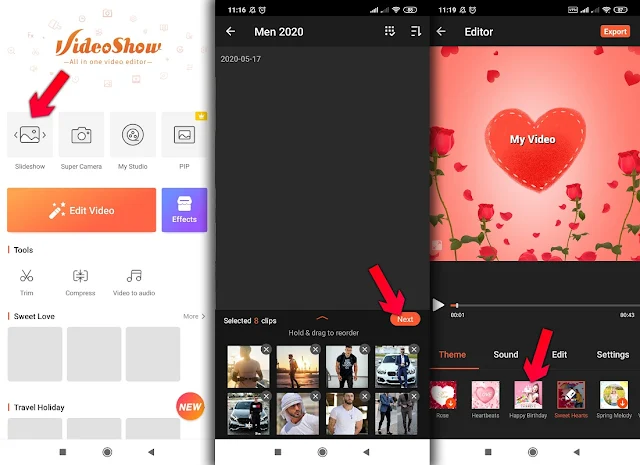Screen dimensions: 640x465
Task: Select the Compress tool
Action: pyautogui.click(x=80, y=282)
